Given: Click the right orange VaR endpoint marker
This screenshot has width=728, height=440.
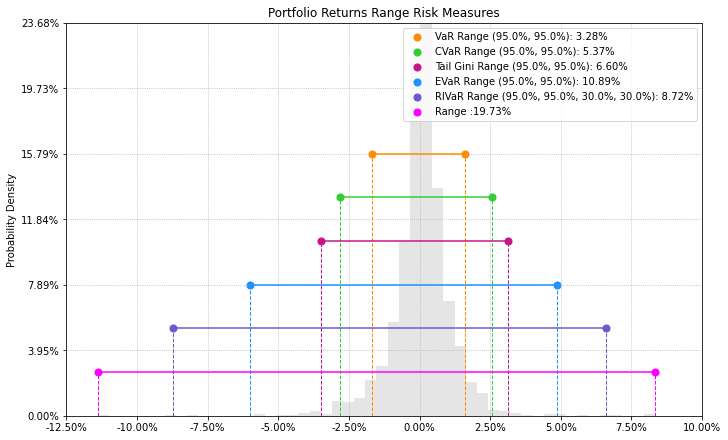Looking at the screenshot, I should point(466,155).
